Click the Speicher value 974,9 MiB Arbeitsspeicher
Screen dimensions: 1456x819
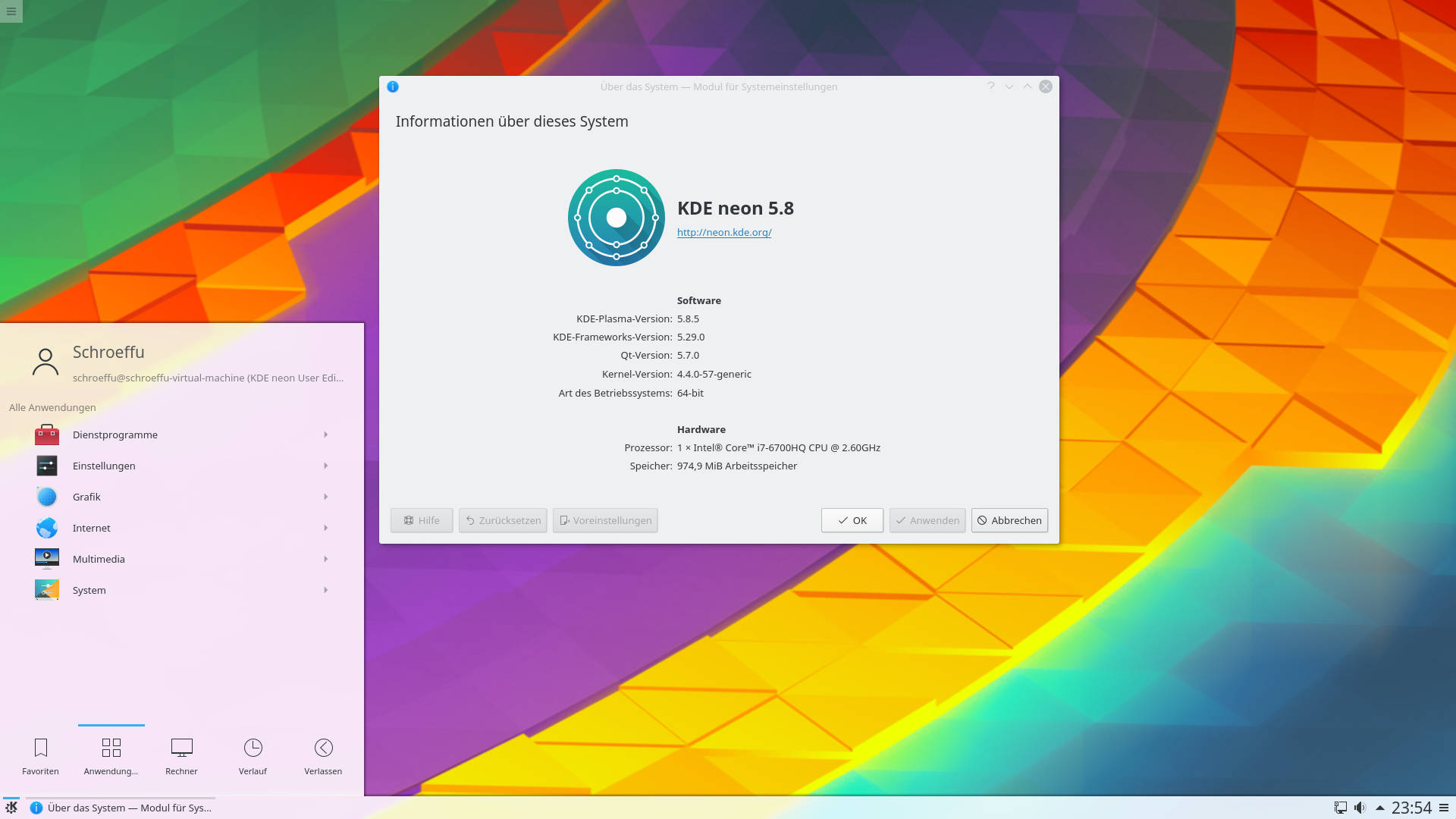pyautogui.click(x=737, y=466)
